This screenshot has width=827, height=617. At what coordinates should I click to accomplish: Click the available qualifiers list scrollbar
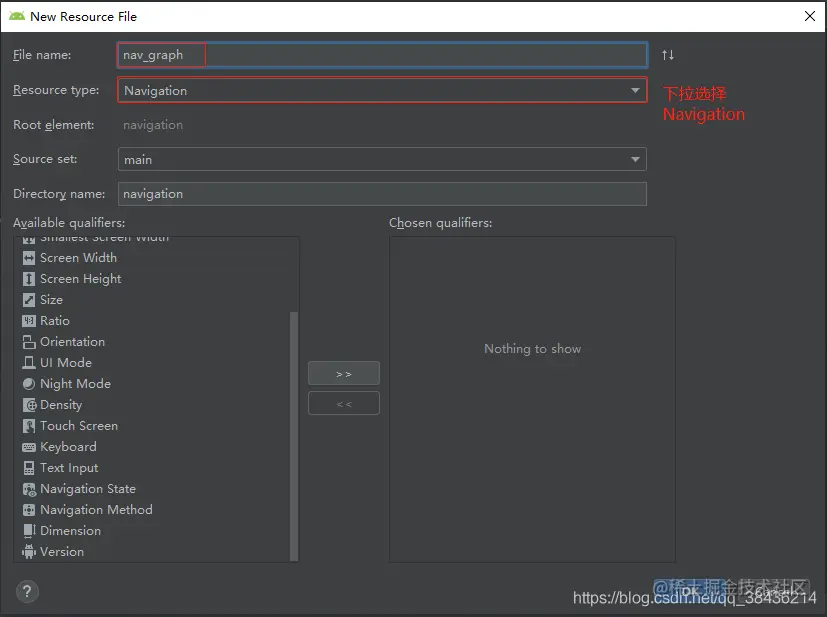click(x=294, y=437)
